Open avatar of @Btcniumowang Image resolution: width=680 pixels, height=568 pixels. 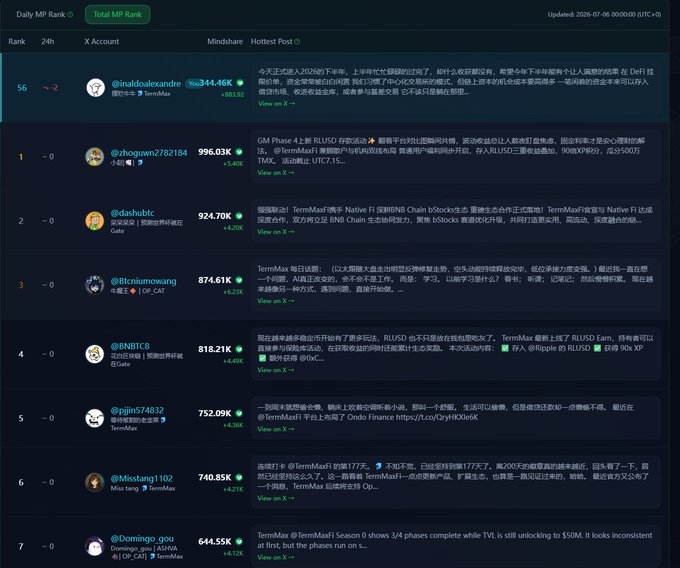(95, 285)
